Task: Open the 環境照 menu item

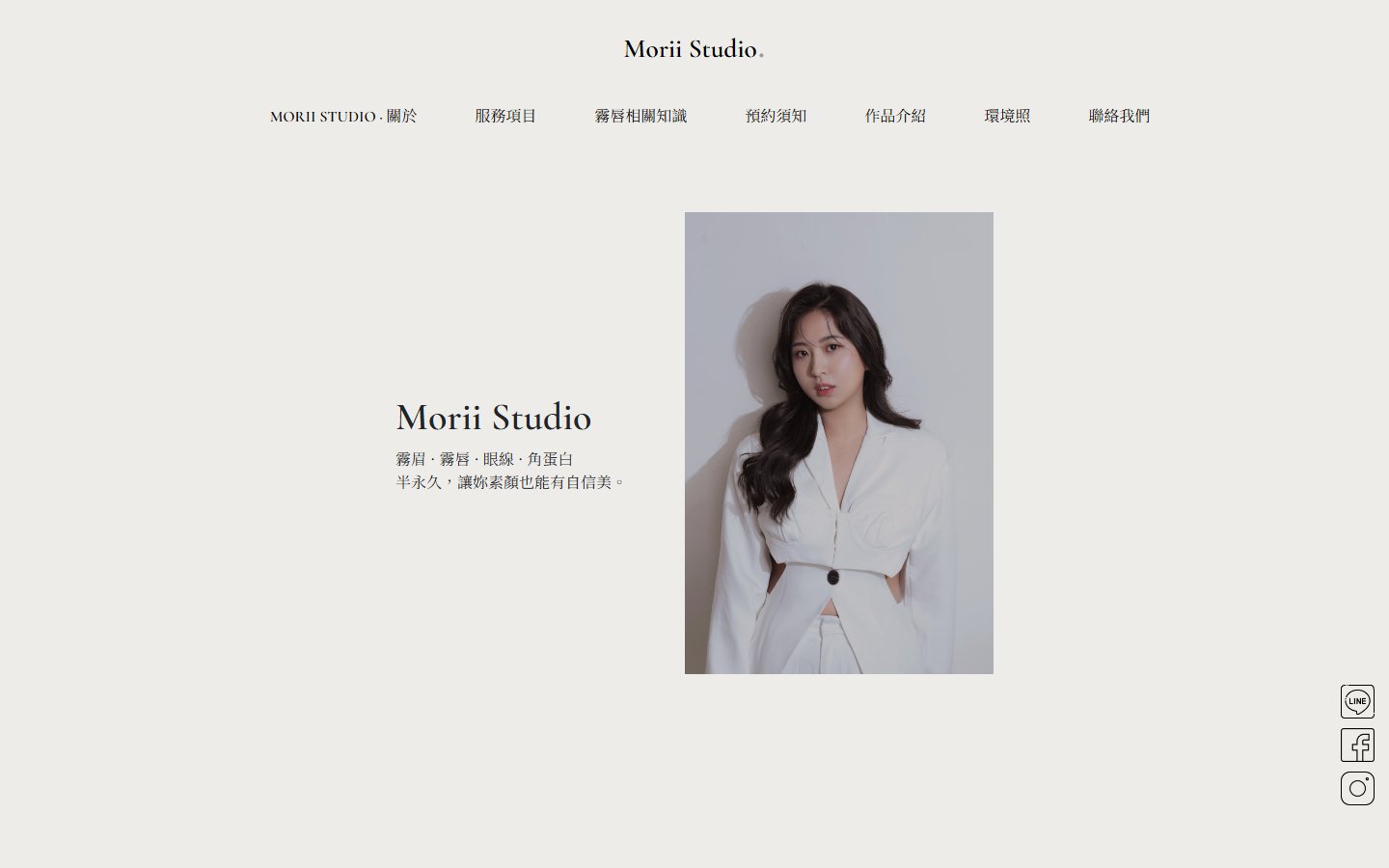Action: pos(1007,116)
